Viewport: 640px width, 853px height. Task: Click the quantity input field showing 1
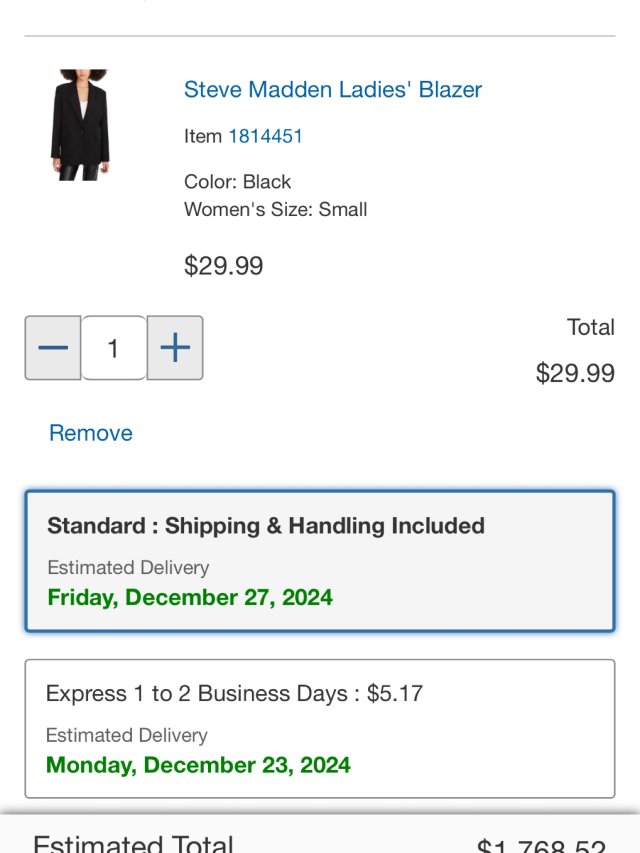click(x=113, y=348)
